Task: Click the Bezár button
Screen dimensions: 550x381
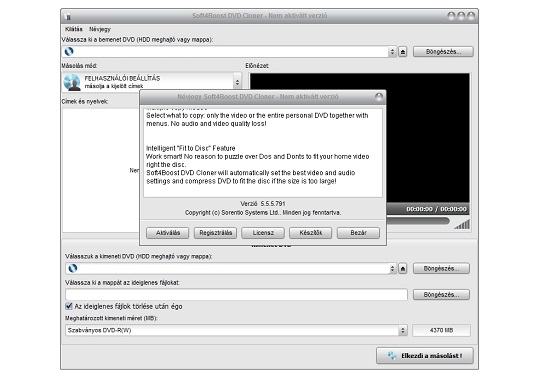Action: point(358,233)
